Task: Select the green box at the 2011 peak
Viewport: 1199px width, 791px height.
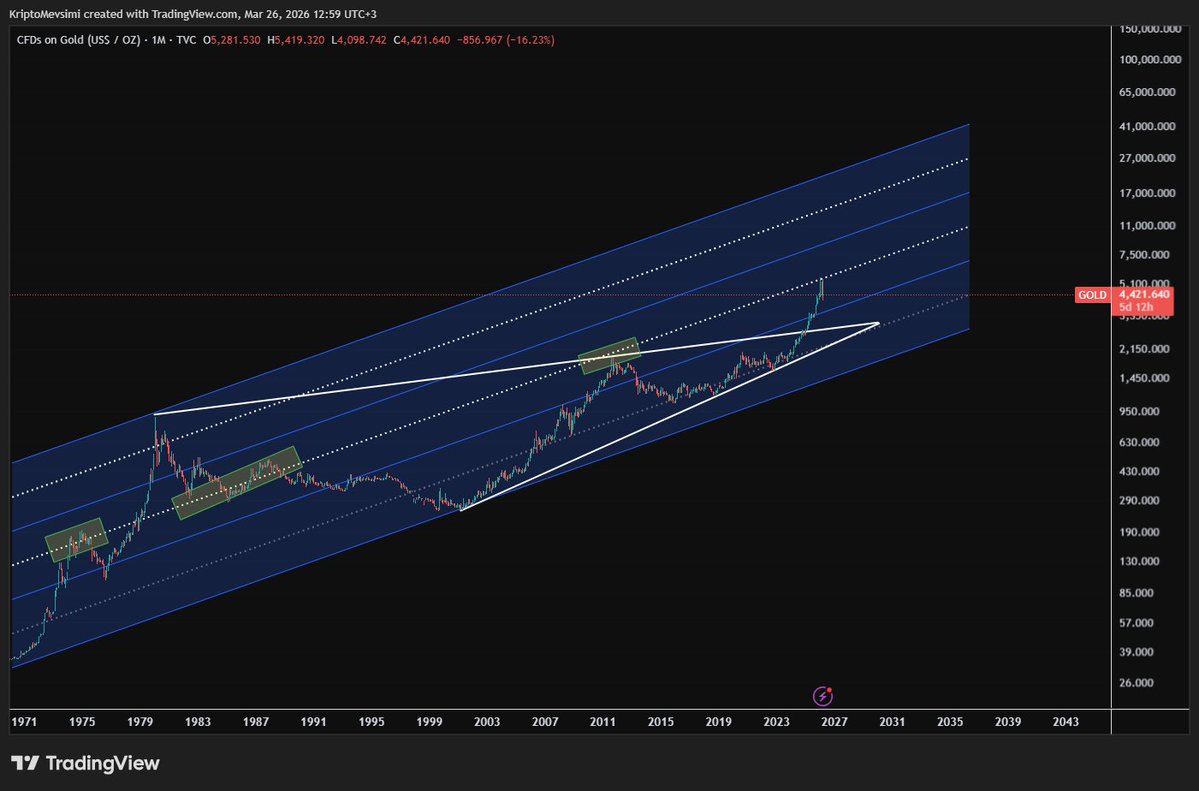Action: click(609, 356)
